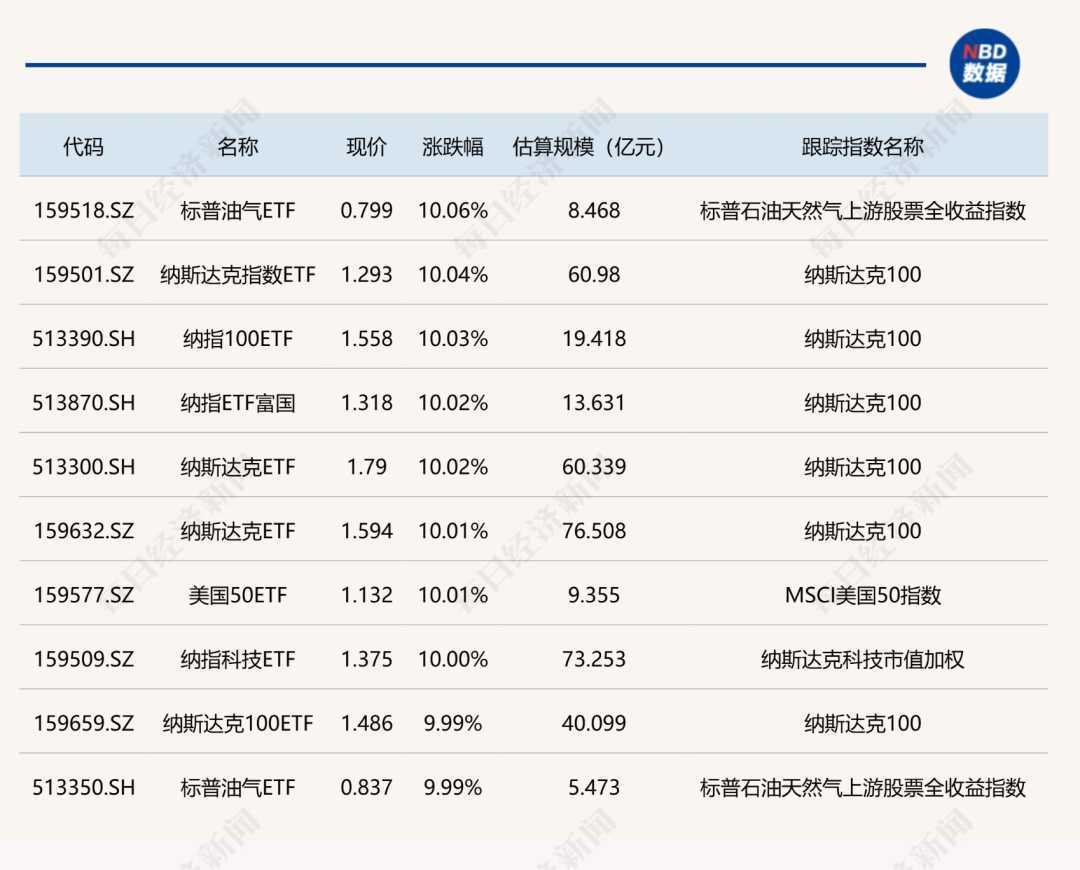The image size is (1080, 870).
Task: Open the 纳斯达克指数ETF entry
Action: pyautogui.click(x=238, y=275)
